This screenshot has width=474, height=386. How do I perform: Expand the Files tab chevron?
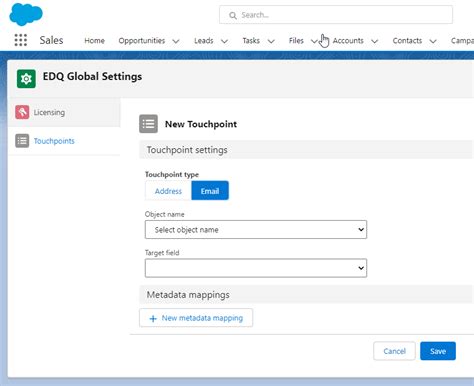click(x=314, y=41)
